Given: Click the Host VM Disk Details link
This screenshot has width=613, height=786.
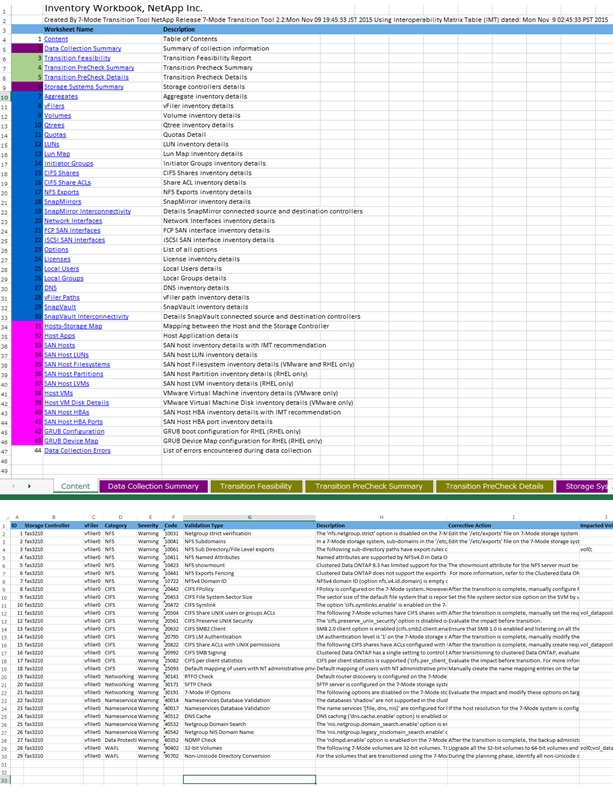Looking at the screenshot, I should tap(76, 403).
